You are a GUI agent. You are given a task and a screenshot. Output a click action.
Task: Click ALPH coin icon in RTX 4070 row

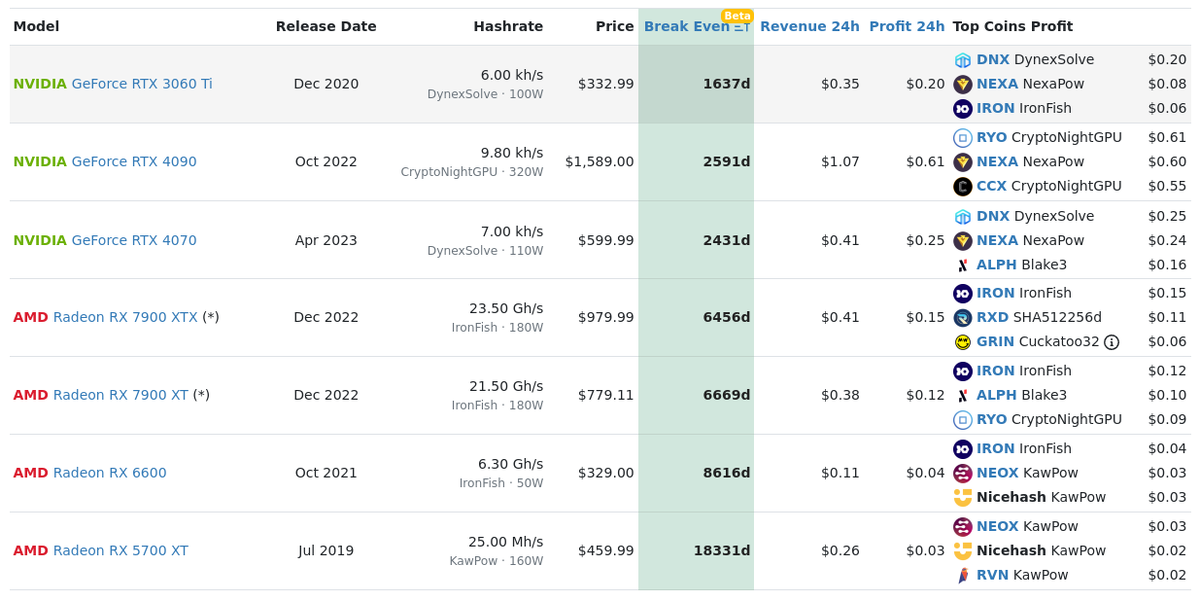963,265
